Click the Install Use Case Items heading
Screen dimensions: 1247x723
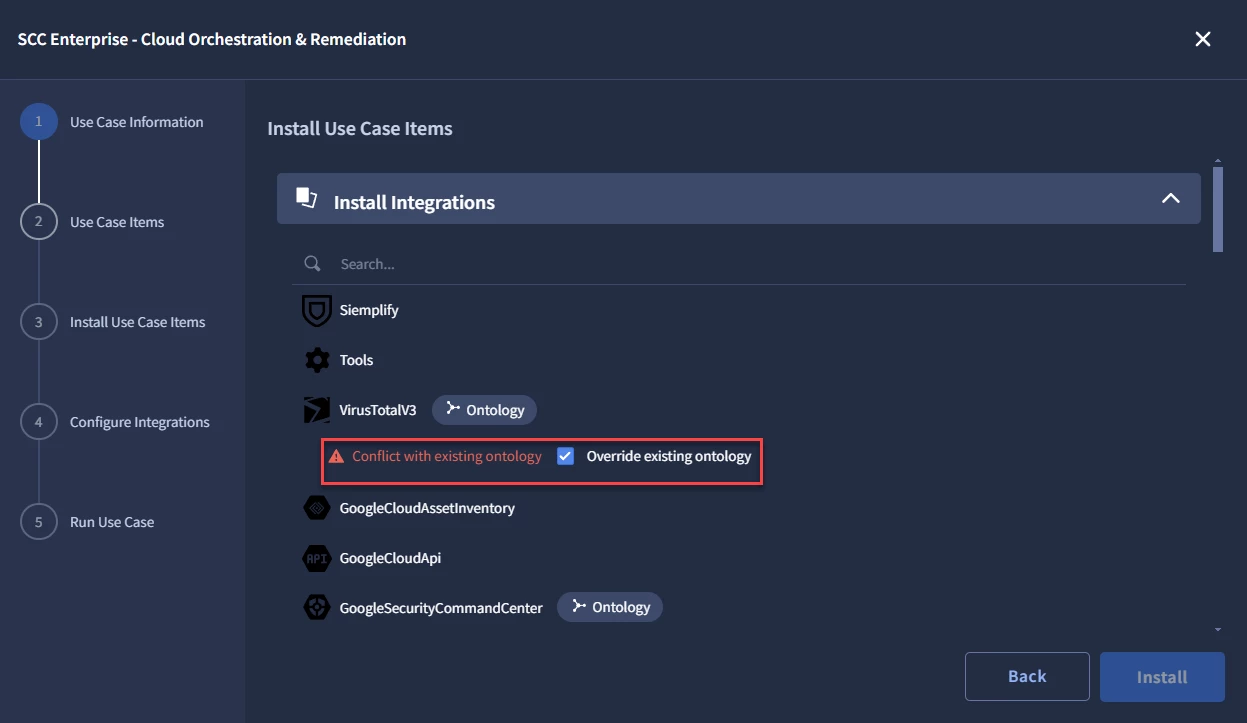pyautogui.click(x=360, y=129)
